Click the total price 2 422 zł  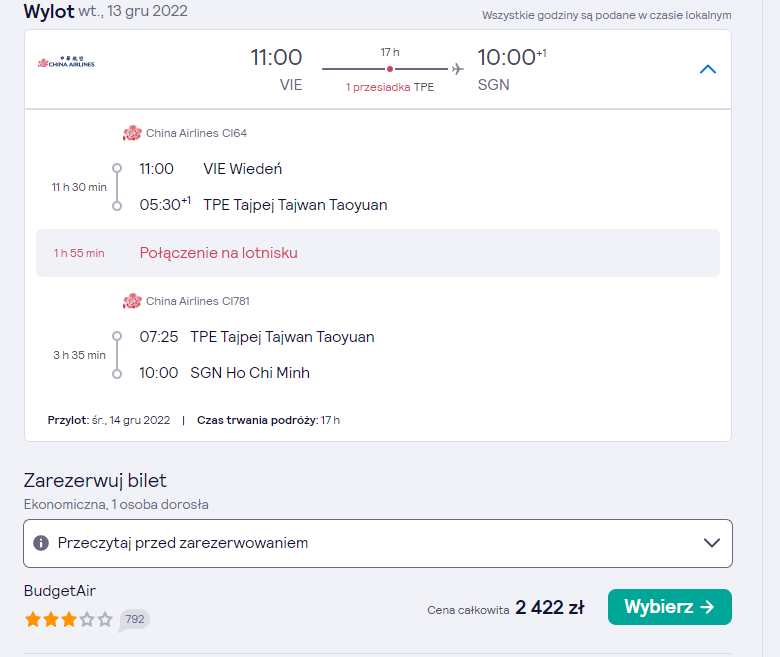550,607
